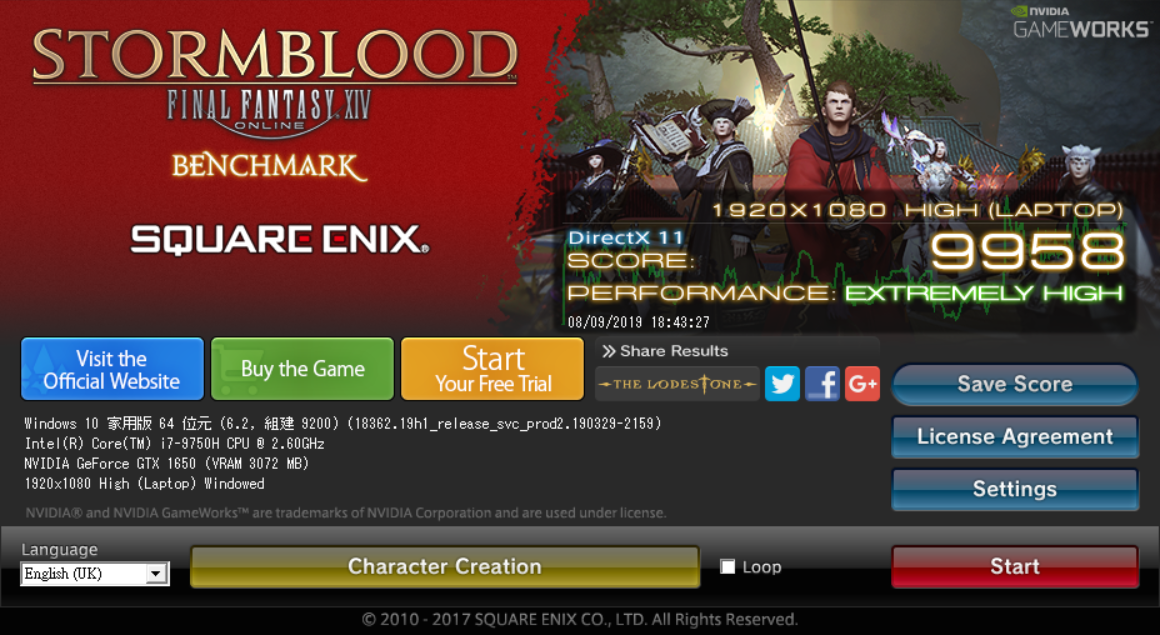Click the red Start button
The width and height of the screenshot is (1160, 635).
point(1014,567)
